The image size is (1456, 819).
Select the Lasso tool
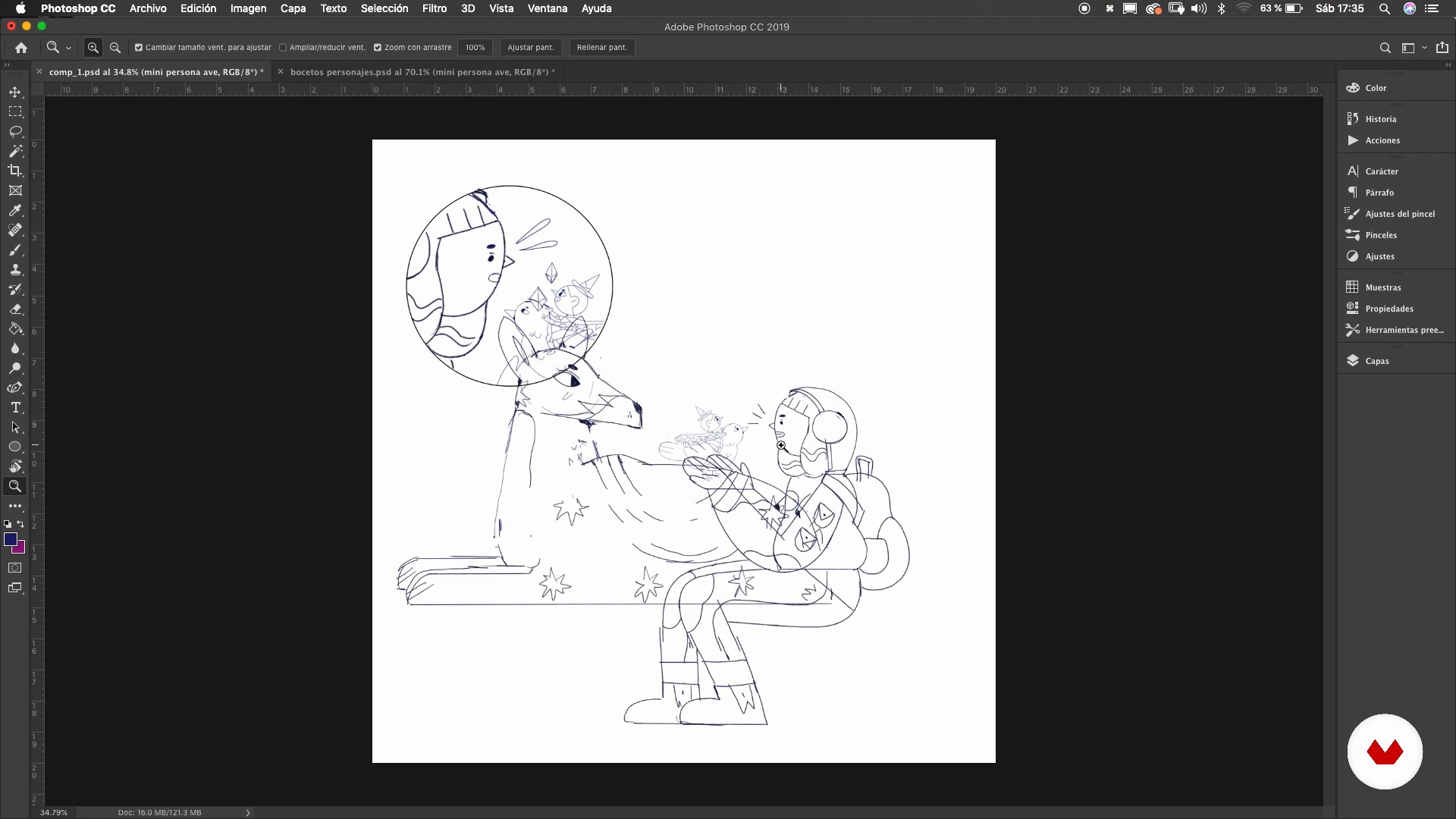(x=15, y=131)
